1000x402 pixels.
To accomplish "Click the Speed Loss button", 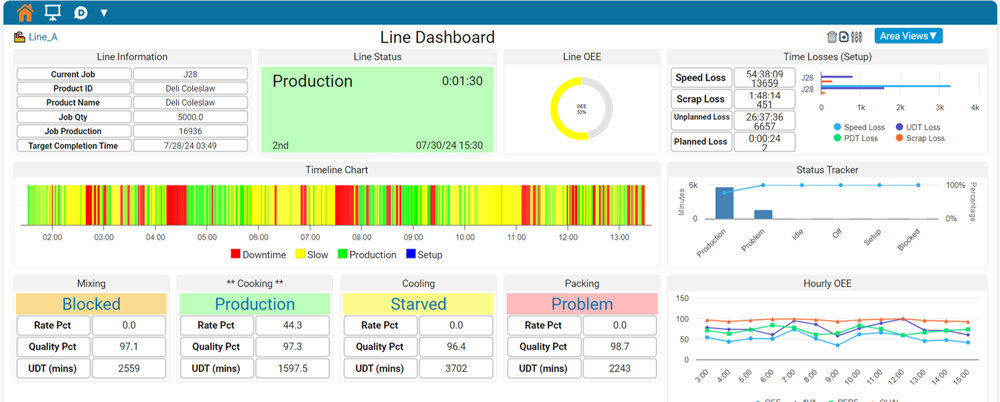I will click(x=701, y=78).
